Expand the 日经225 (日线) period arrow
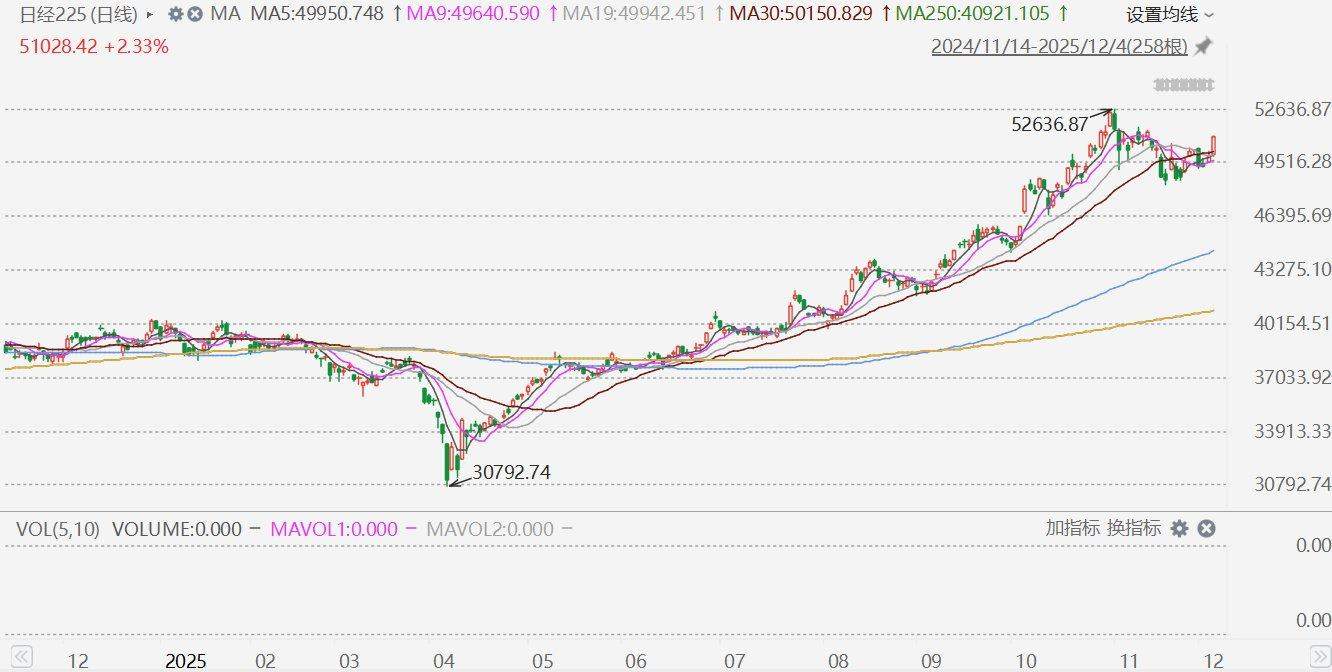Image resolution: width=1332 pixels, height=672 pixels. [x=150, y=15]
